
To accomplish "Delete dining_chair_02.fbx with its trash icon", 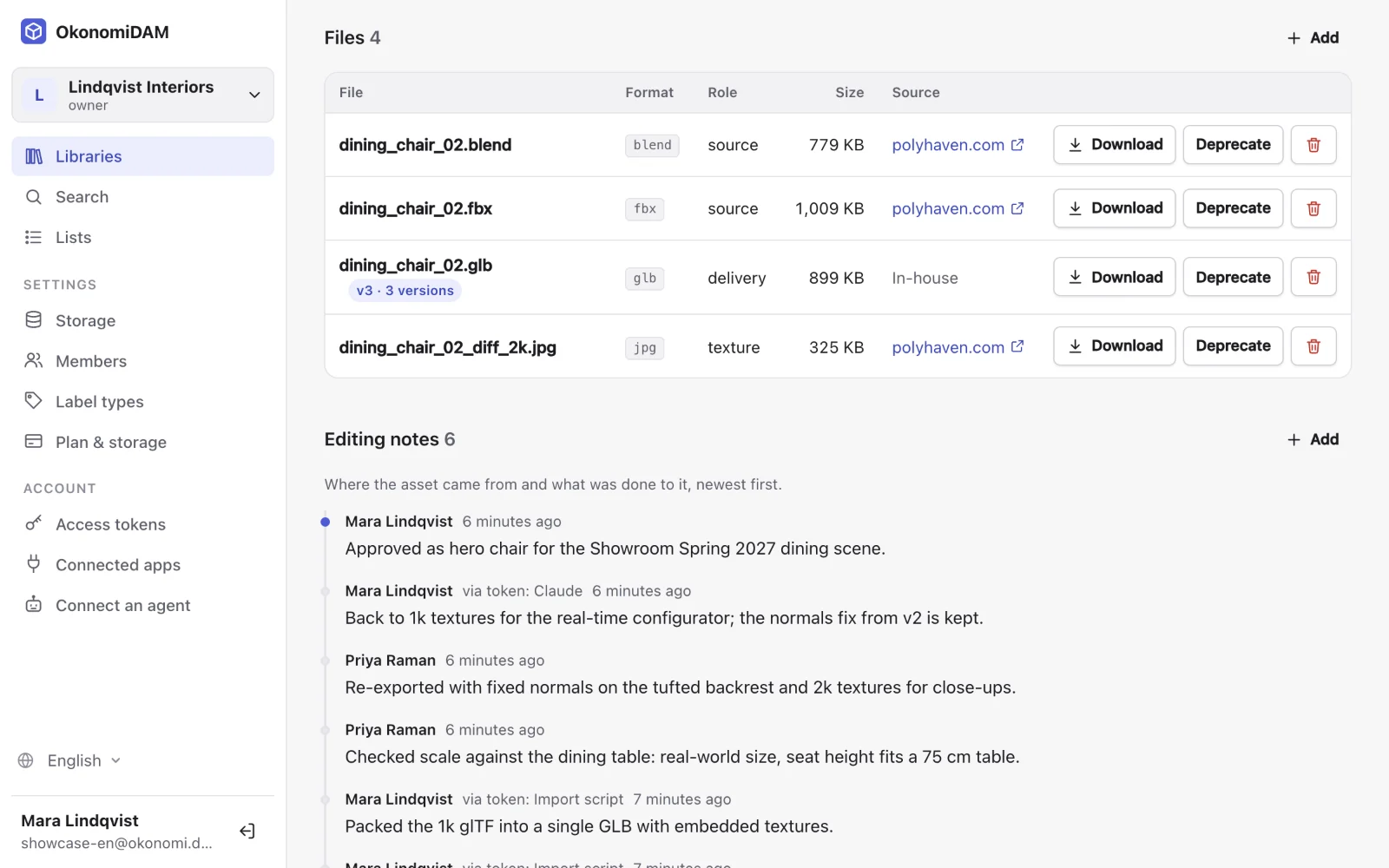I will pyautogui.click(x=1313, y=208).
